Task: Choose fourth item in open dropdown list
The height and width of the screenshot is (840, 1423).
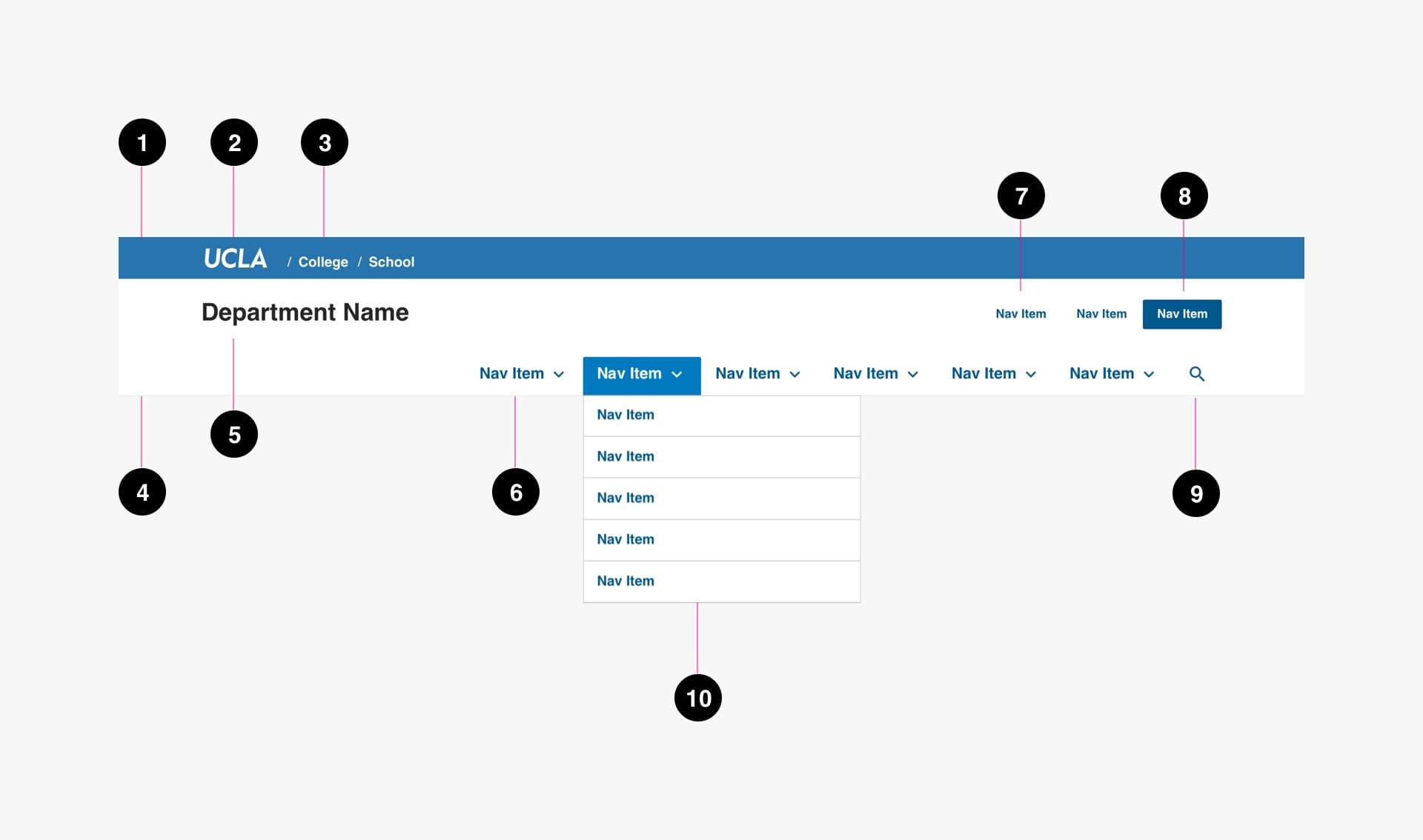Action: [x=626, y=540]
